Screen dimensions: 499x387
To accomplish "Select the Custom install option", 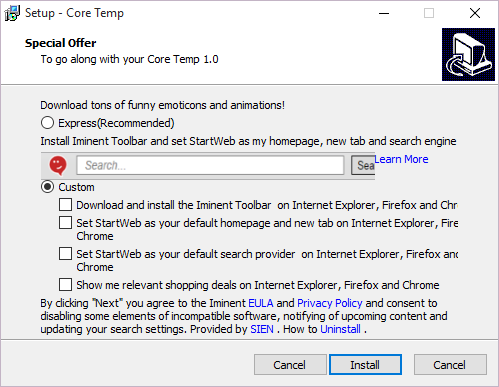I will point(47,187).
